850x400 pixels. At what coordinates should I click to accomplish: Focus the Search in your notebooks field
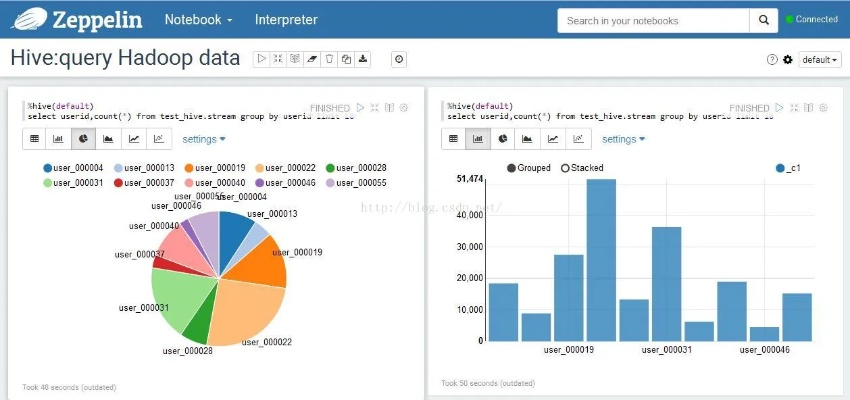(653, 20)
